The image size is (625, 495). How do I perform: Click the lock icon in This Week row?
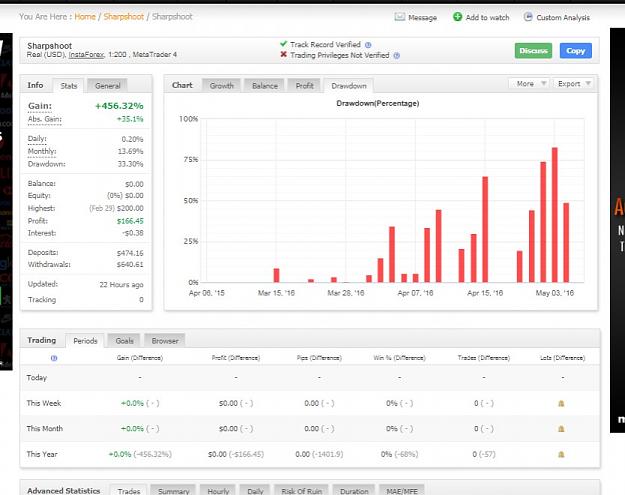(561, 403)
